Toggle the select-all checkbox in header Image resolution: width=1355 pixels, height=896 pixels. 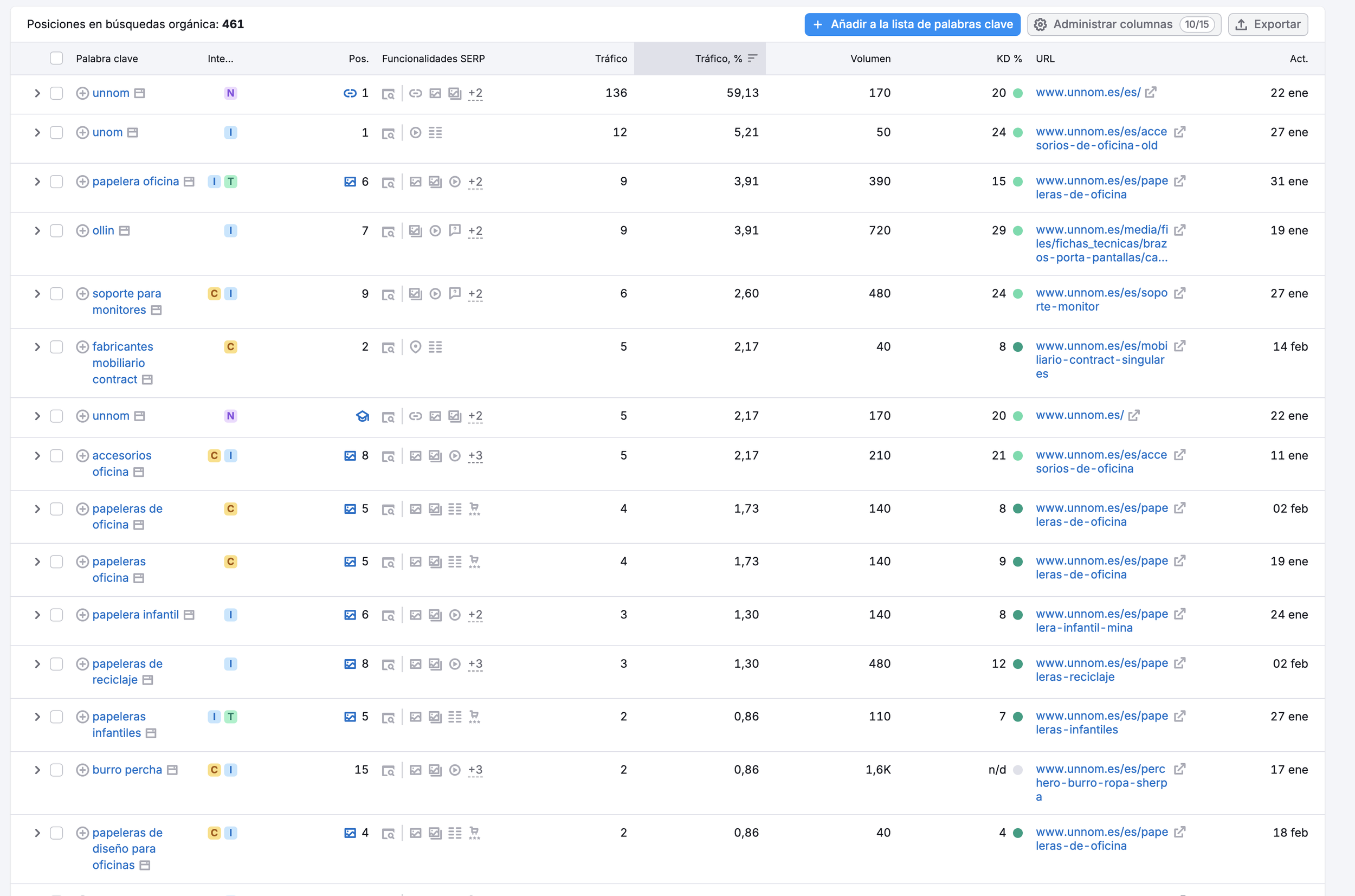click(x=56, y=59)
